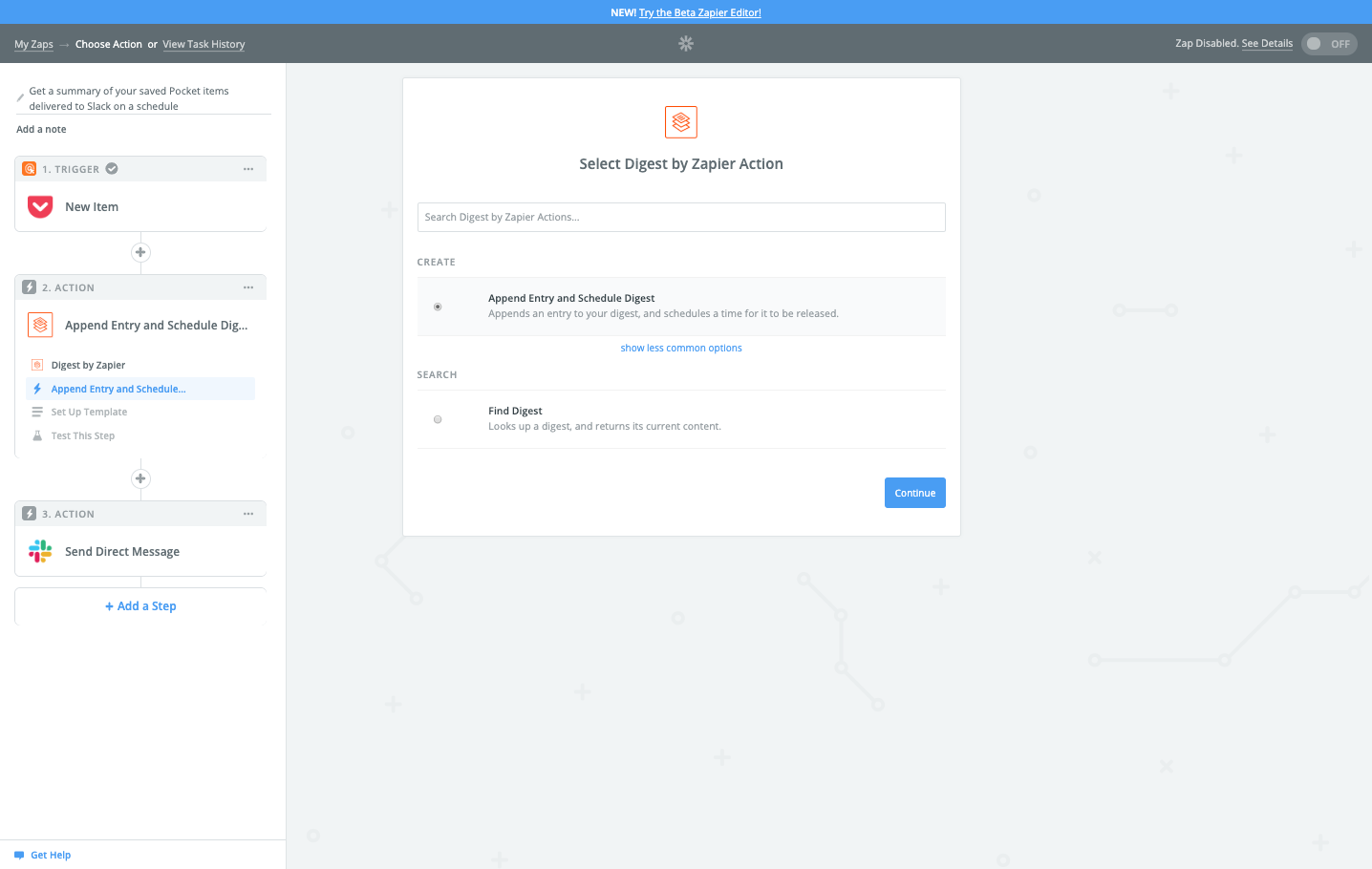Open View Task History link
The height and width of the screenshot is (869, 1372).
pyautogui.click(x=204, y=45)
